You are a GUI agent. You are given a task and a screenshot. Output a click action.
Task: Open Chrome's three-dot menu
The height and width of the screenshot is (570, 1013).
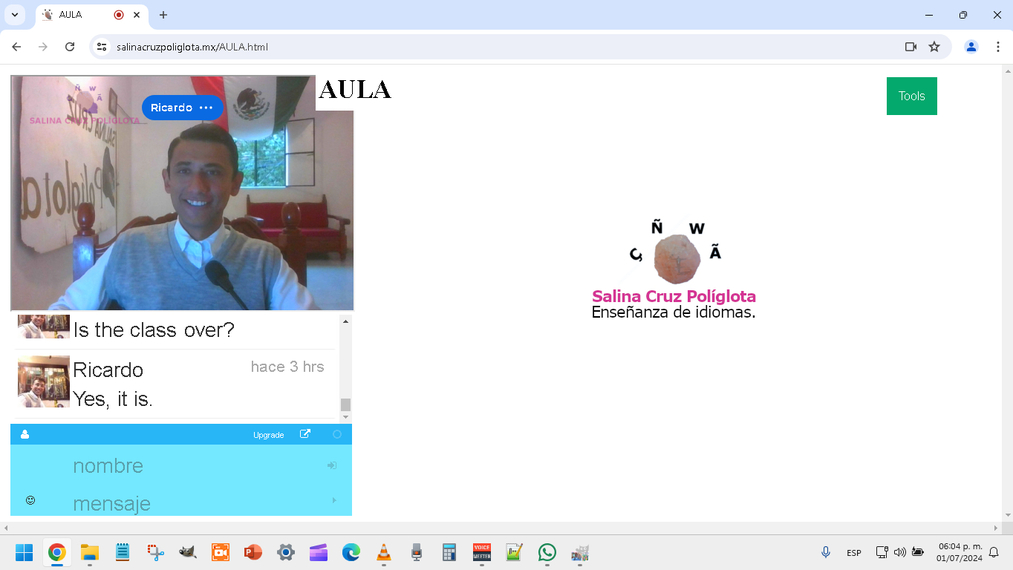click(x=997, y=47)
